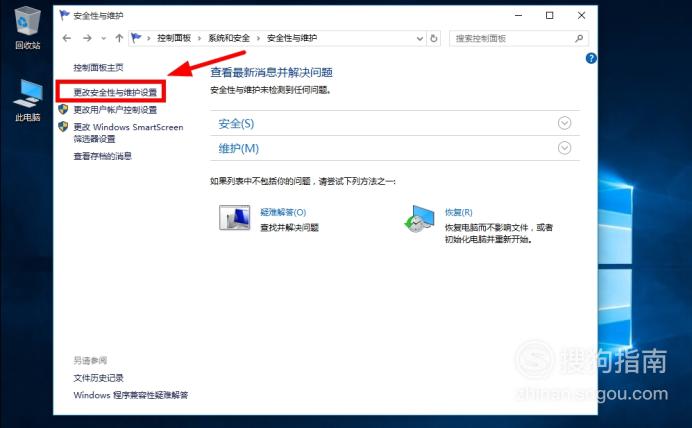Open 更改安全性与维护设置 link
Image resolution: width=692 pixels, height=428 pixels.
pos(115,92)
